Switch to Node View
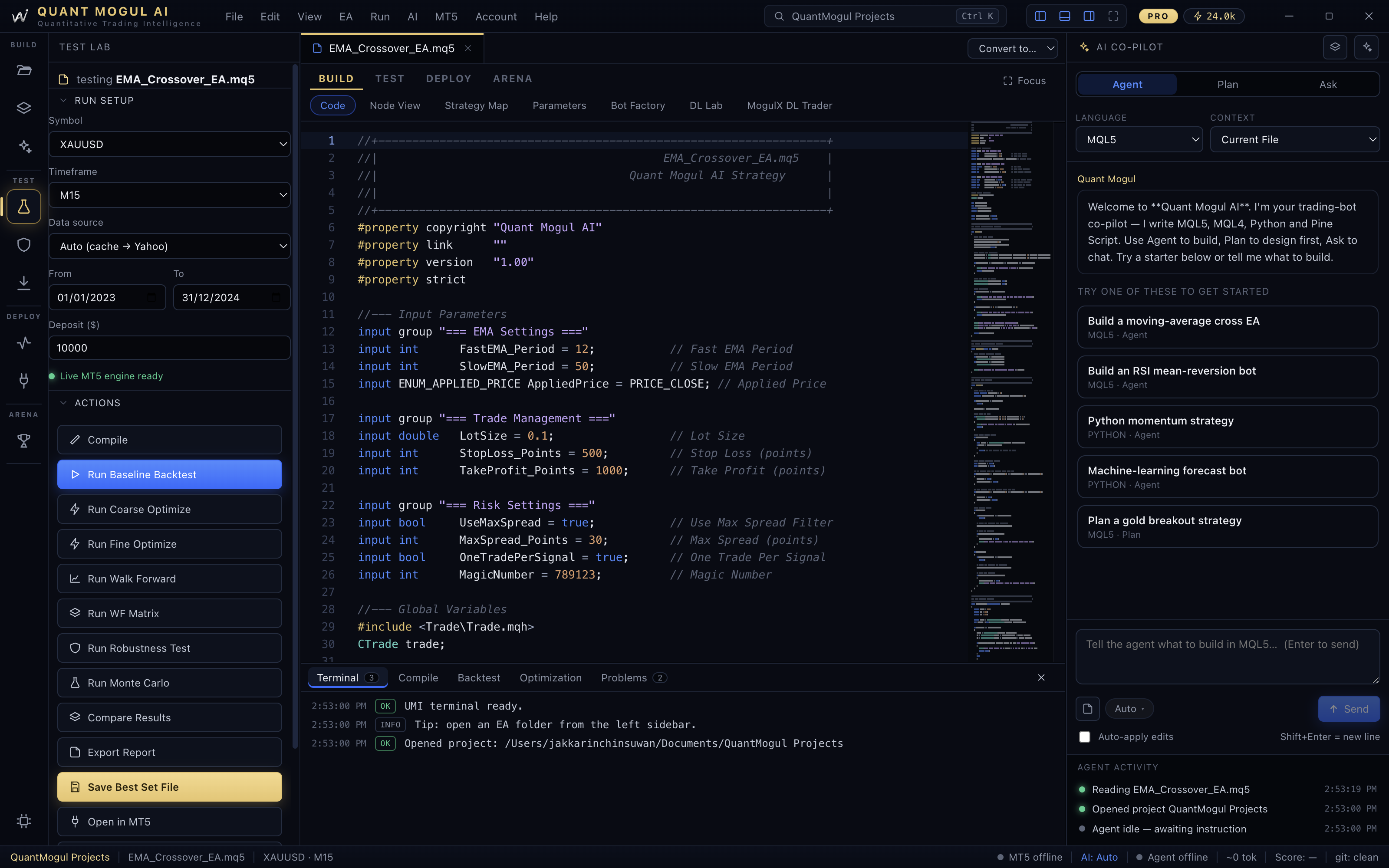The width and height of the screenshot is (1389, 868). (x=395, y=105)
